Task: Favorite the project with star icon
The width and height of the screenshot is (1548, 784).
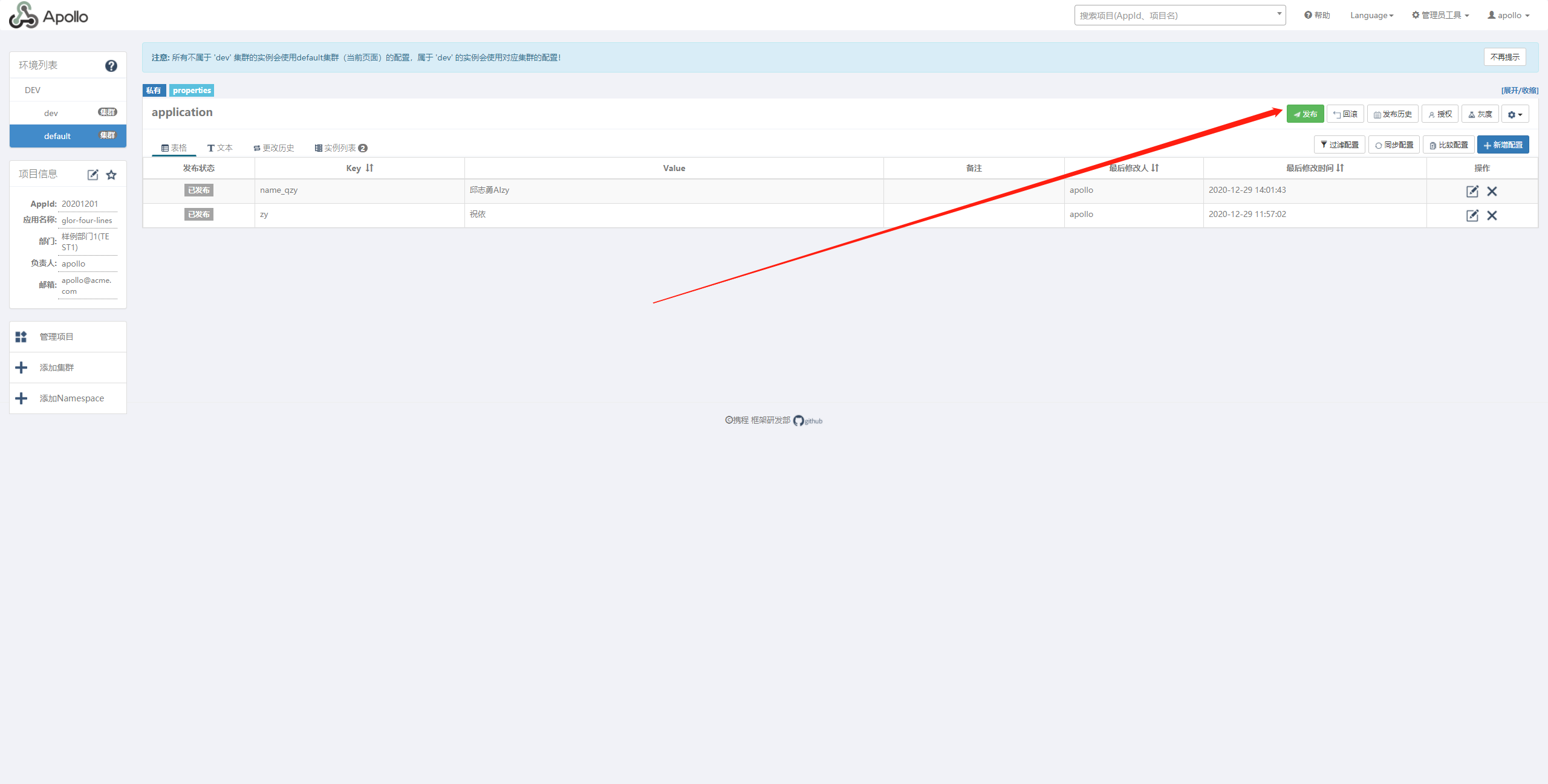Action: pyautogui.click(x=111, y=175)
